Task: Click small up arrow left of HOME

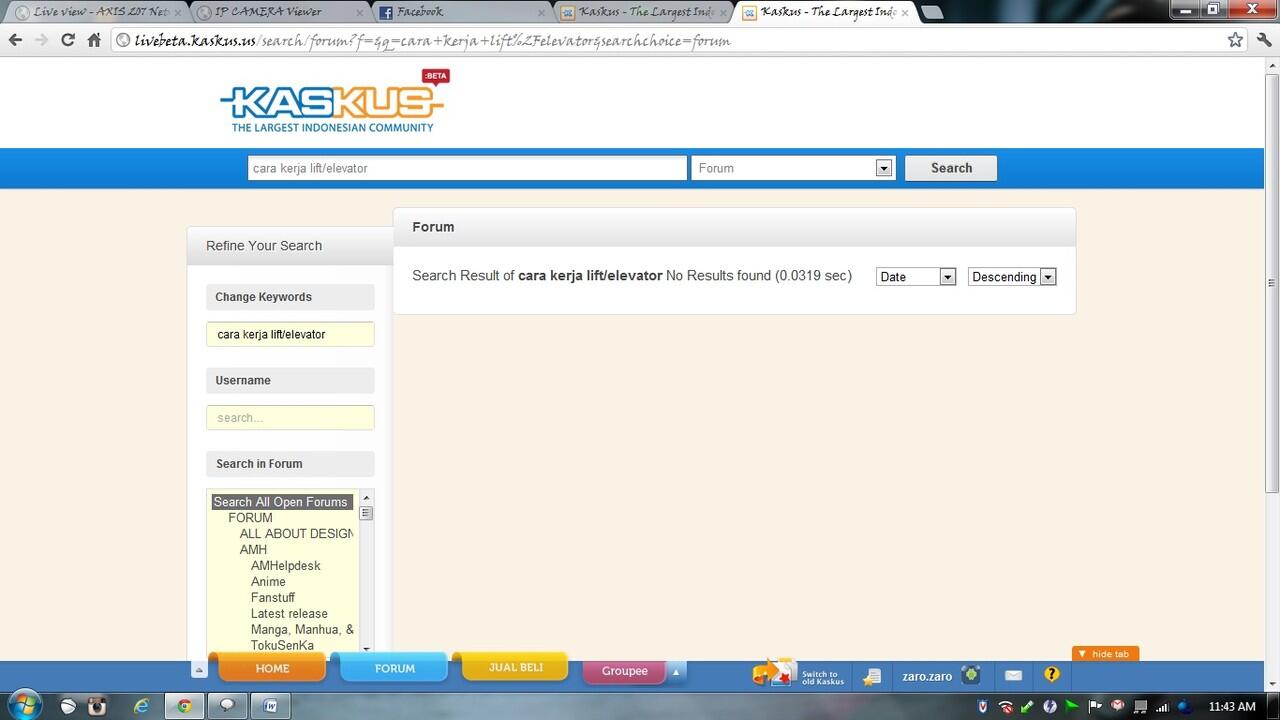Action: 199,671
